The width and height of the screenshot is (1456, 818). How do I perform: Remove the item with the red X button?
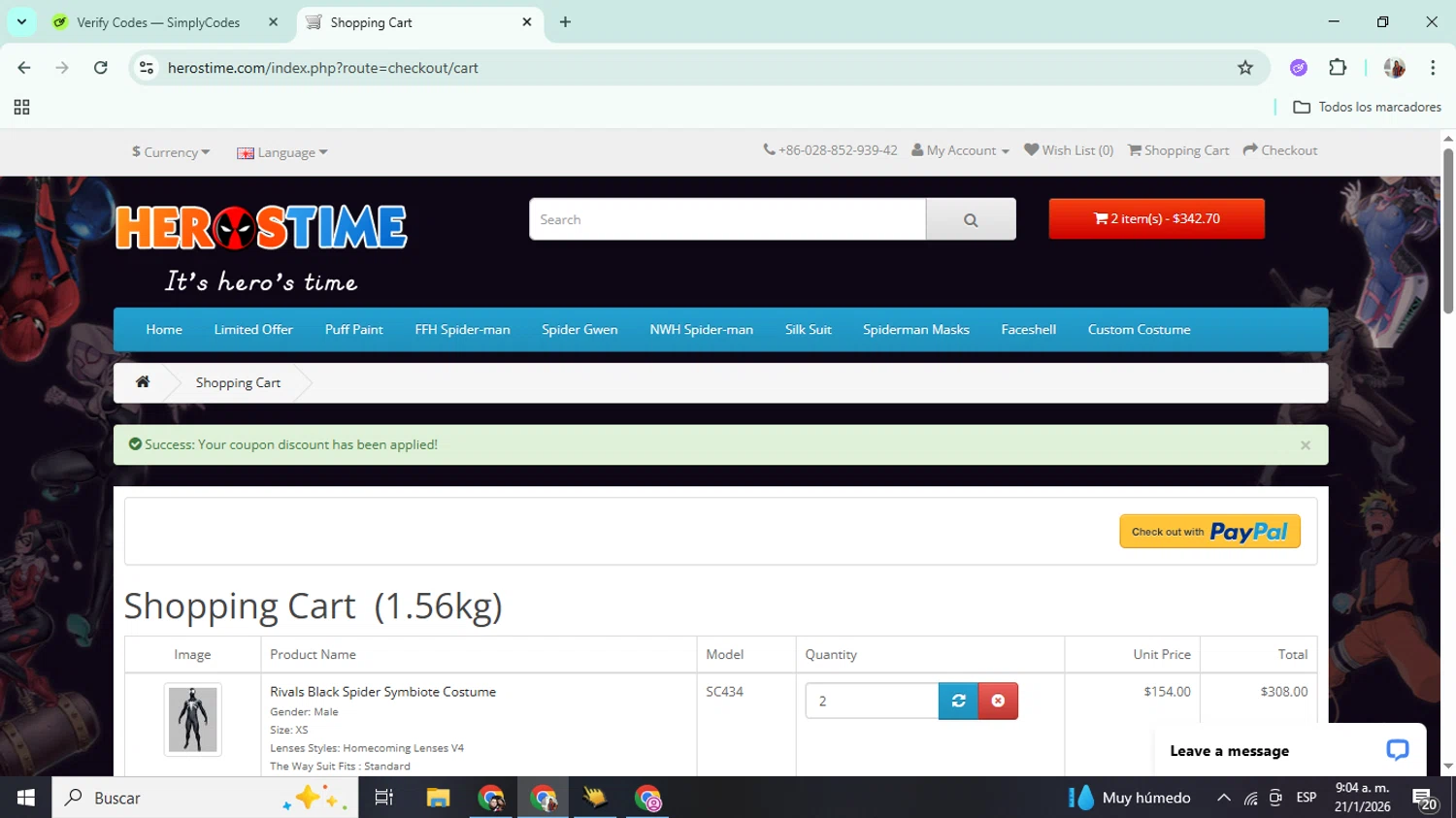998,701
